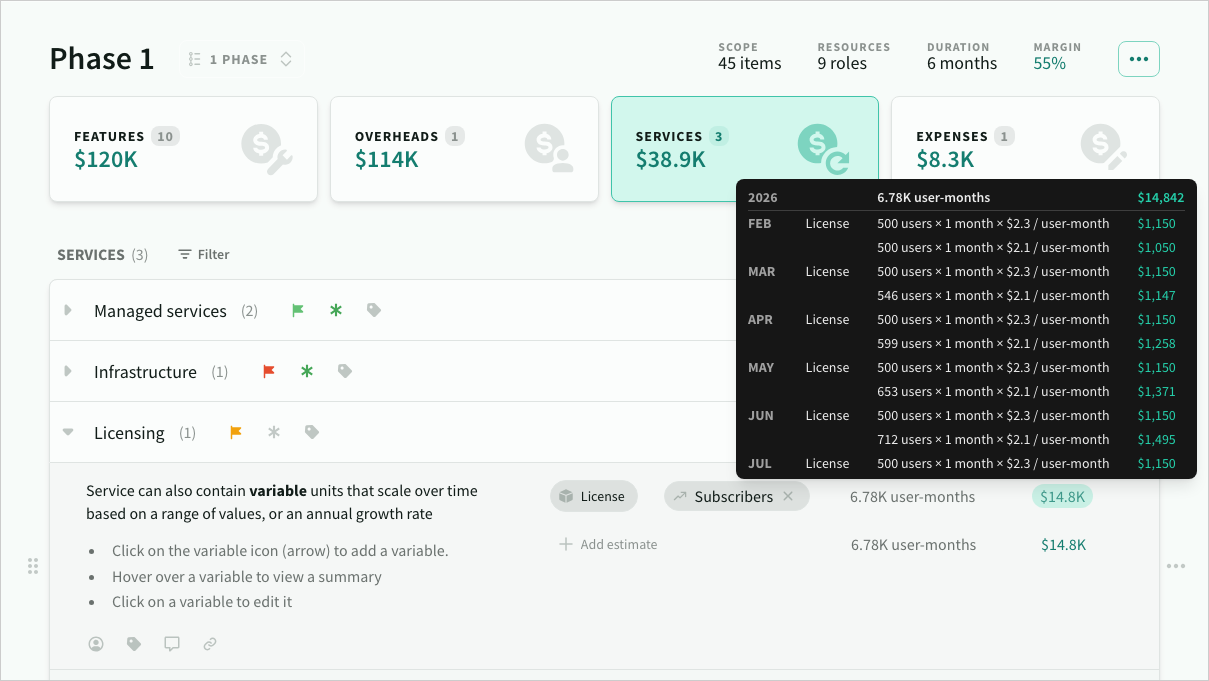
Task: Click the Add estimate link
Action: click(607, 544)
